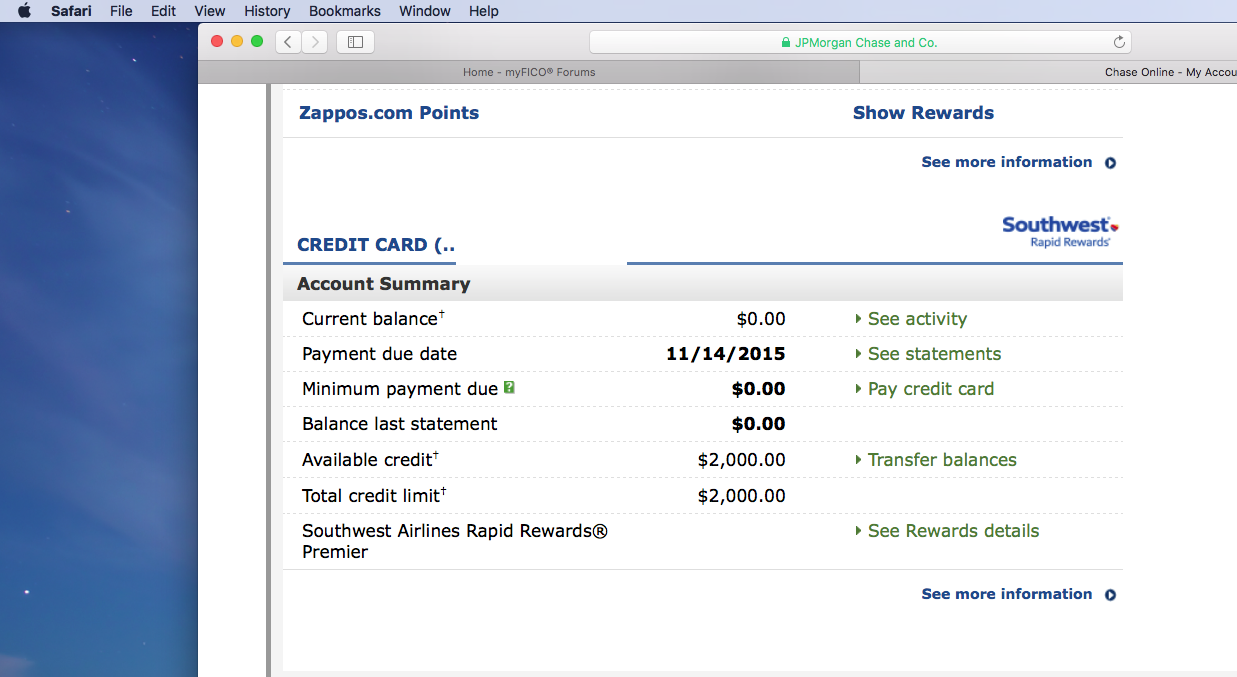This screenshot has width=1237, height=677.
Task: Click the green help icon beside Minimum payment due
Action: pyautogui.click(x=509, y=387)
